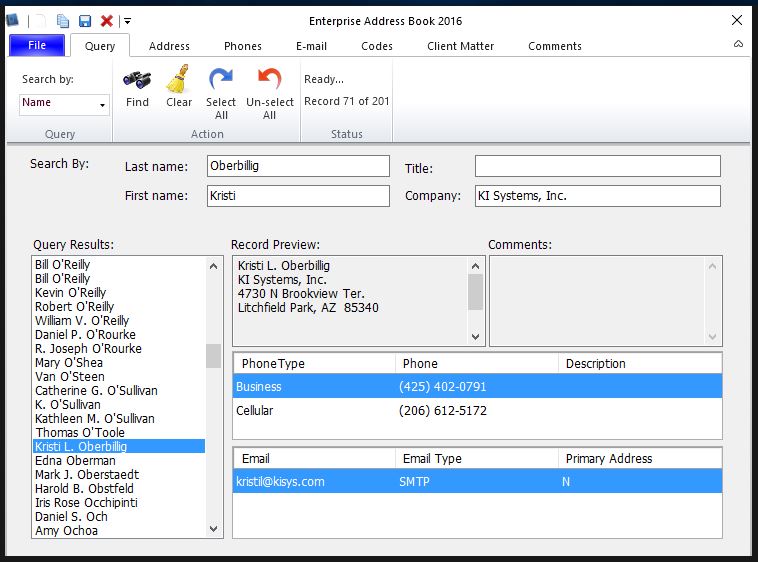Click the Select All blue arrow icon
This screenshot has height=562, width=758.
point(220,78)
